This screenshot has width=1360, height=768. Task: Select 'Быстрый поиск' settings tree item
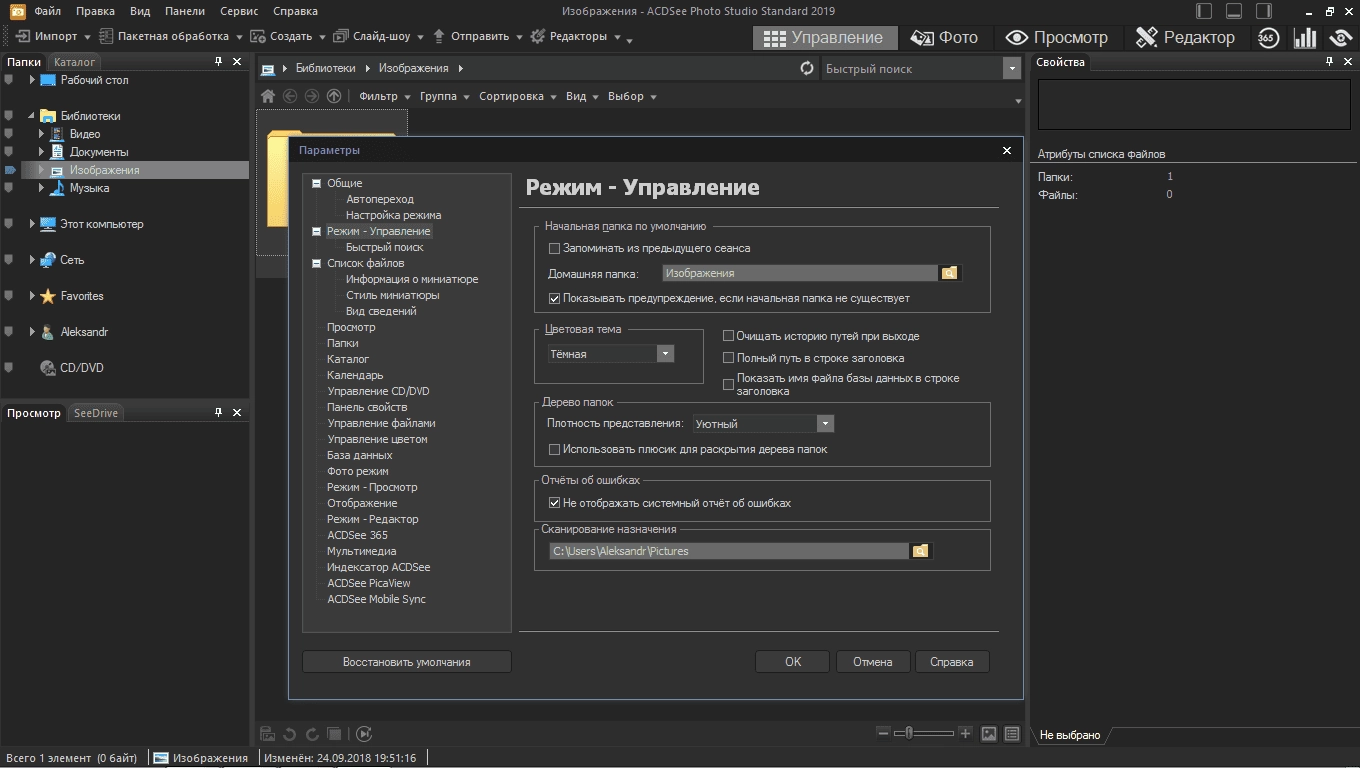tap(385, 247)
